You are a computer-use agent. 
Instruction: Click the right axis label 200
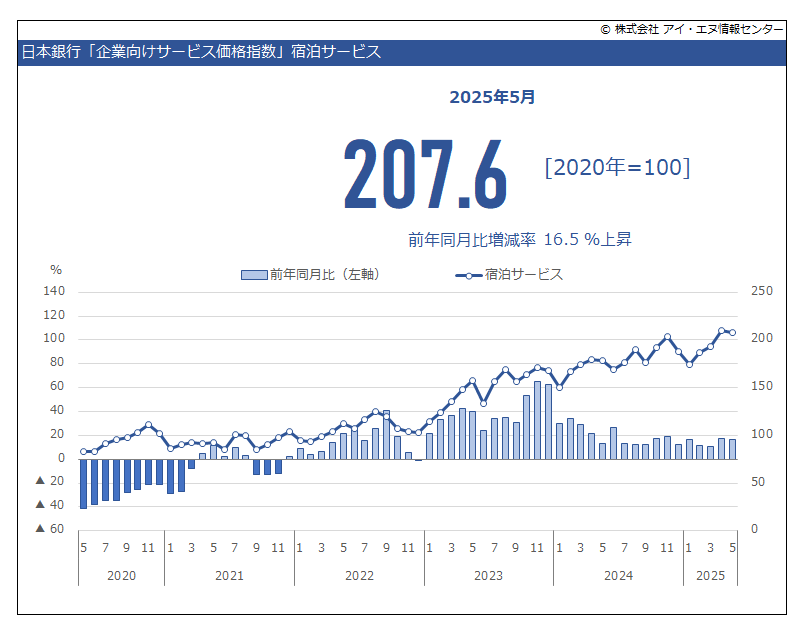tap(761, 338)
